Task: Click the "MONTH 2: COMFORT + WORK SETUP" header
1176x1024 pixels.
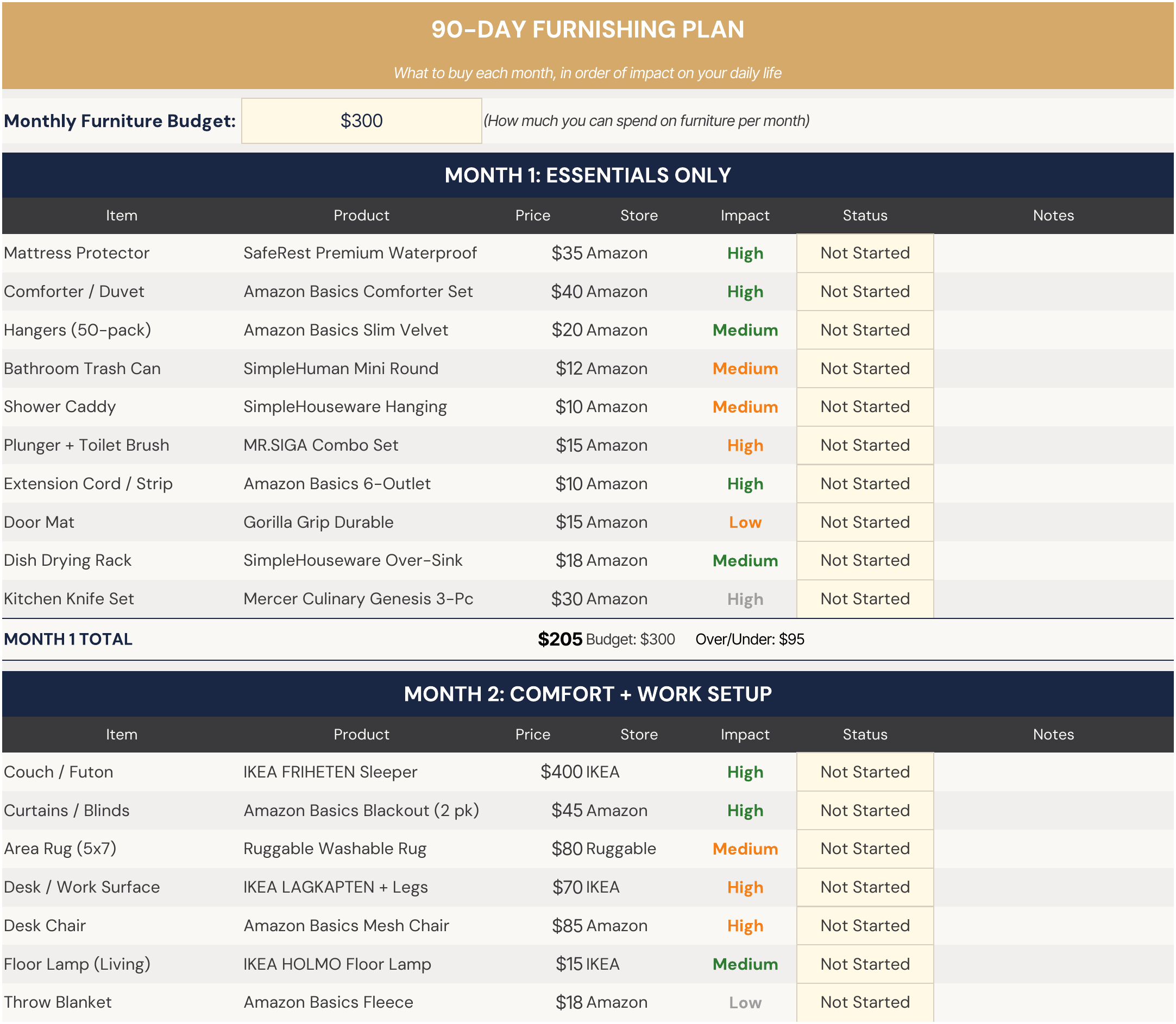Action: (x=588, y=694)
